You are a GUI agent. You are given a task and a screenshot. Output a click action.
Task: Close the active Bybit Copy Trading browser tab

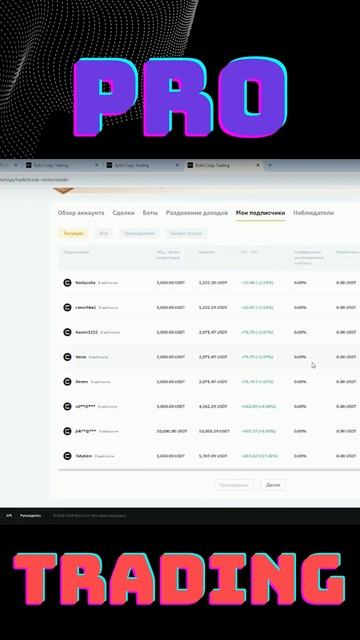tap(258, 165)
